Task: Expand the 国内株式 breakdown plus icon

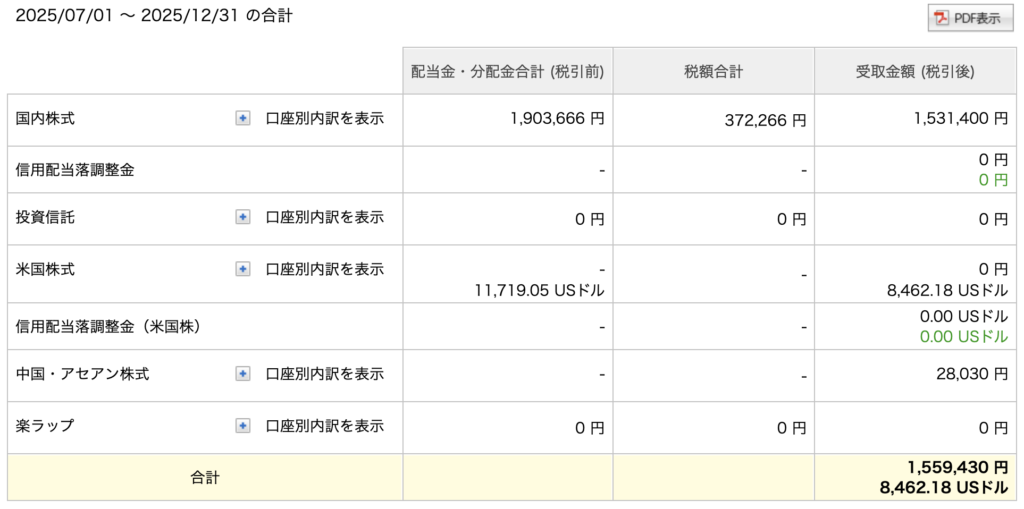Action: pos(242,118)
